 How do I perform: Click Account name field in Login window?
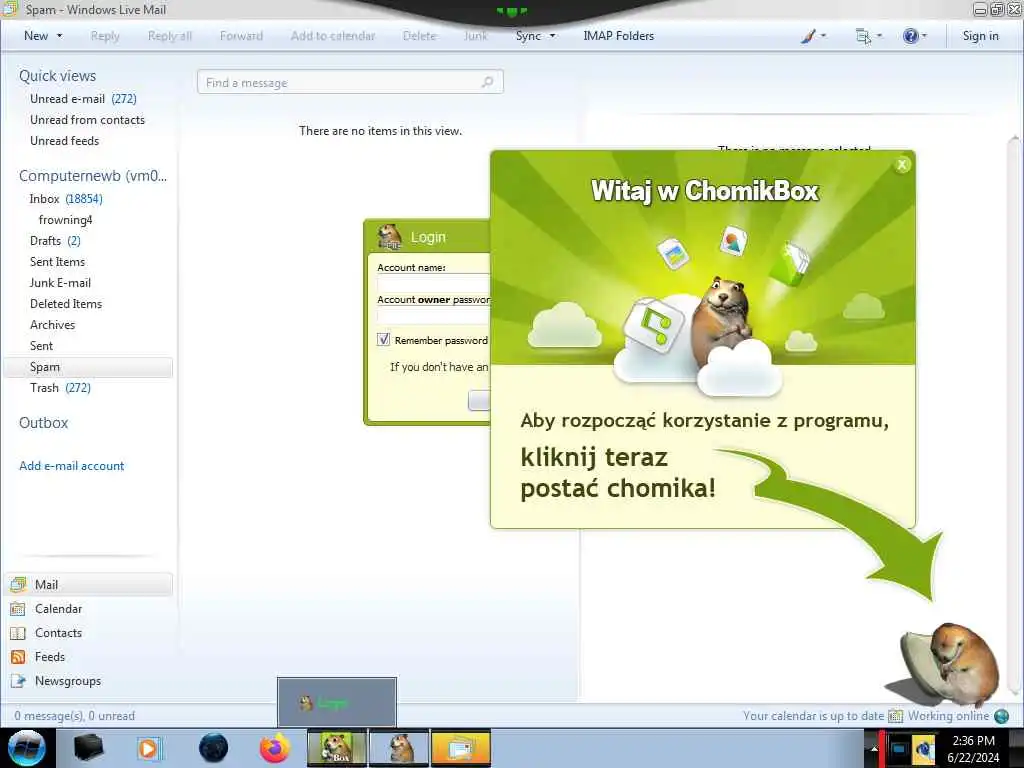433,283
